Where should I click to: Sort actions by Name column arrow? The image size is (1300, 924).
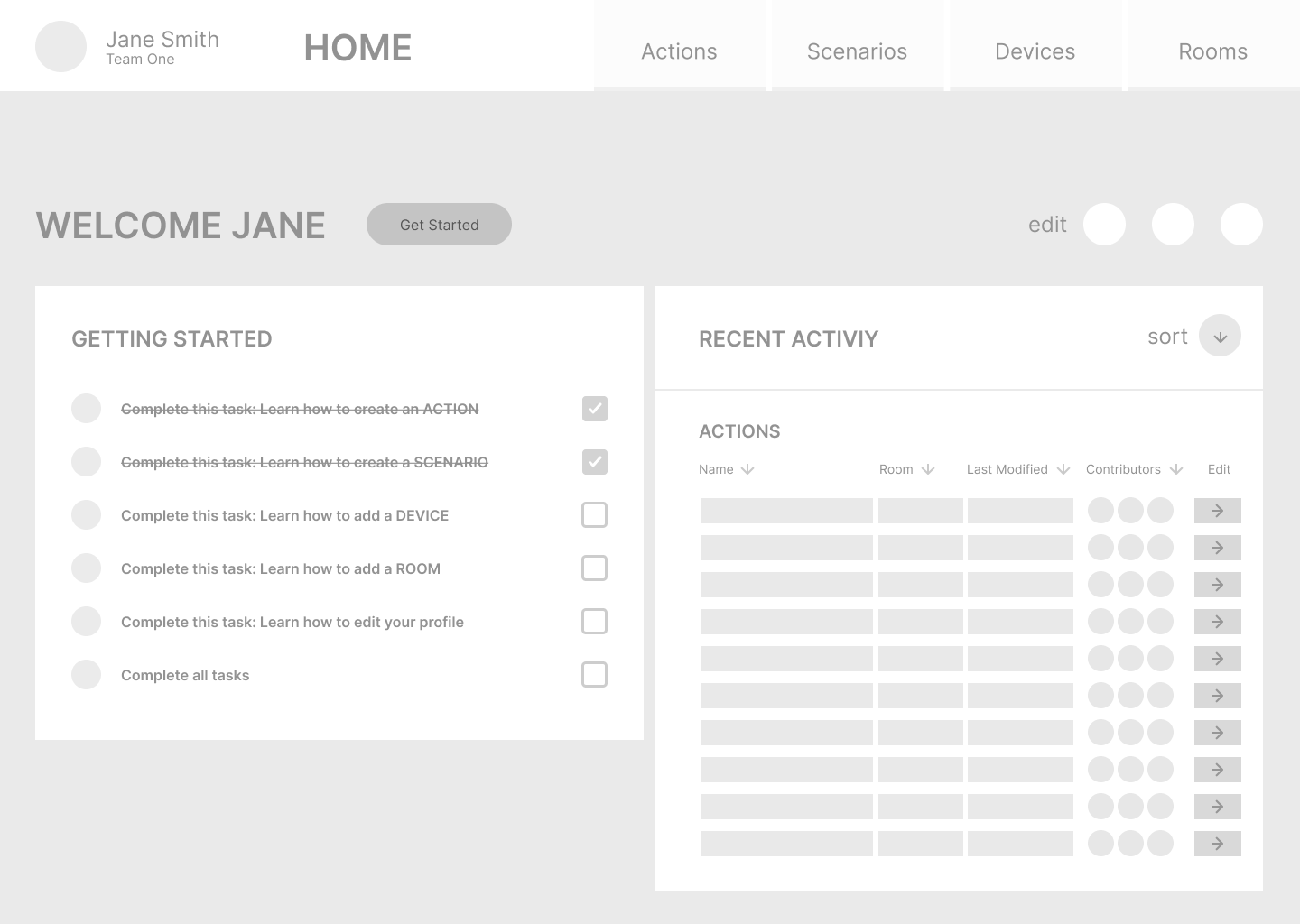pyautogui.click(x=747, y=469)
